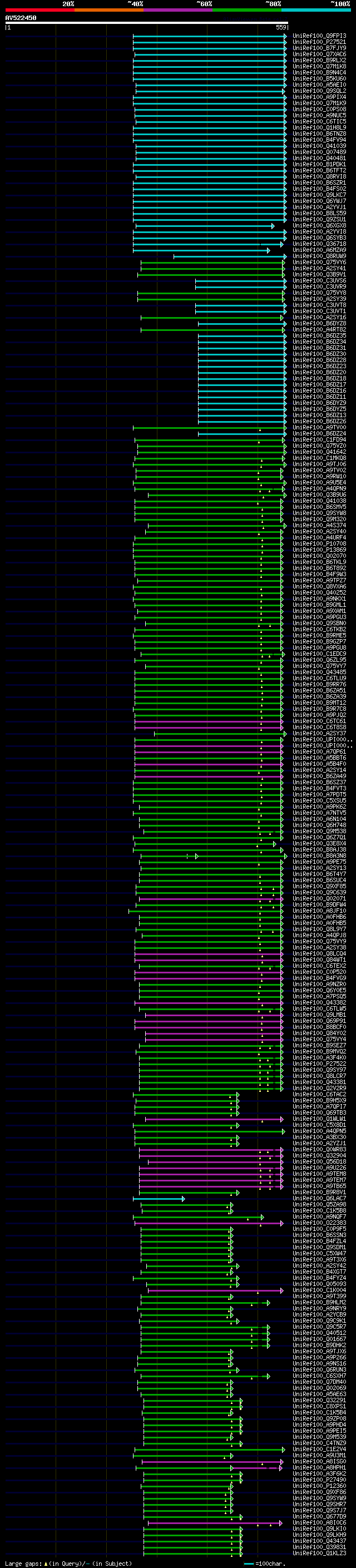Select the UniRef100_B6ZA49 label

pos(319,776)
